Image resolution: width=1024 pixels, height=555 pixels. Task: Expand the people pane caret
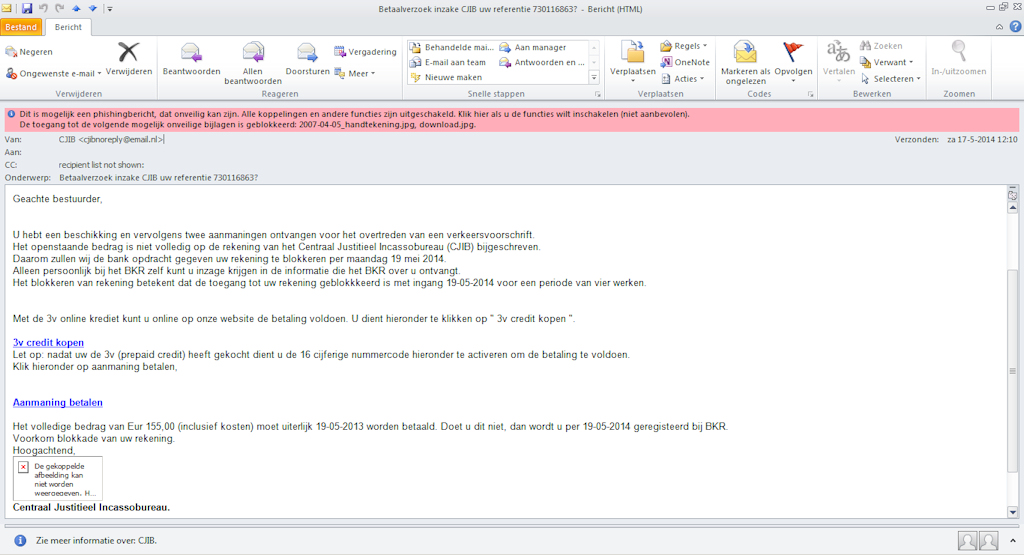coord(1012,541)
